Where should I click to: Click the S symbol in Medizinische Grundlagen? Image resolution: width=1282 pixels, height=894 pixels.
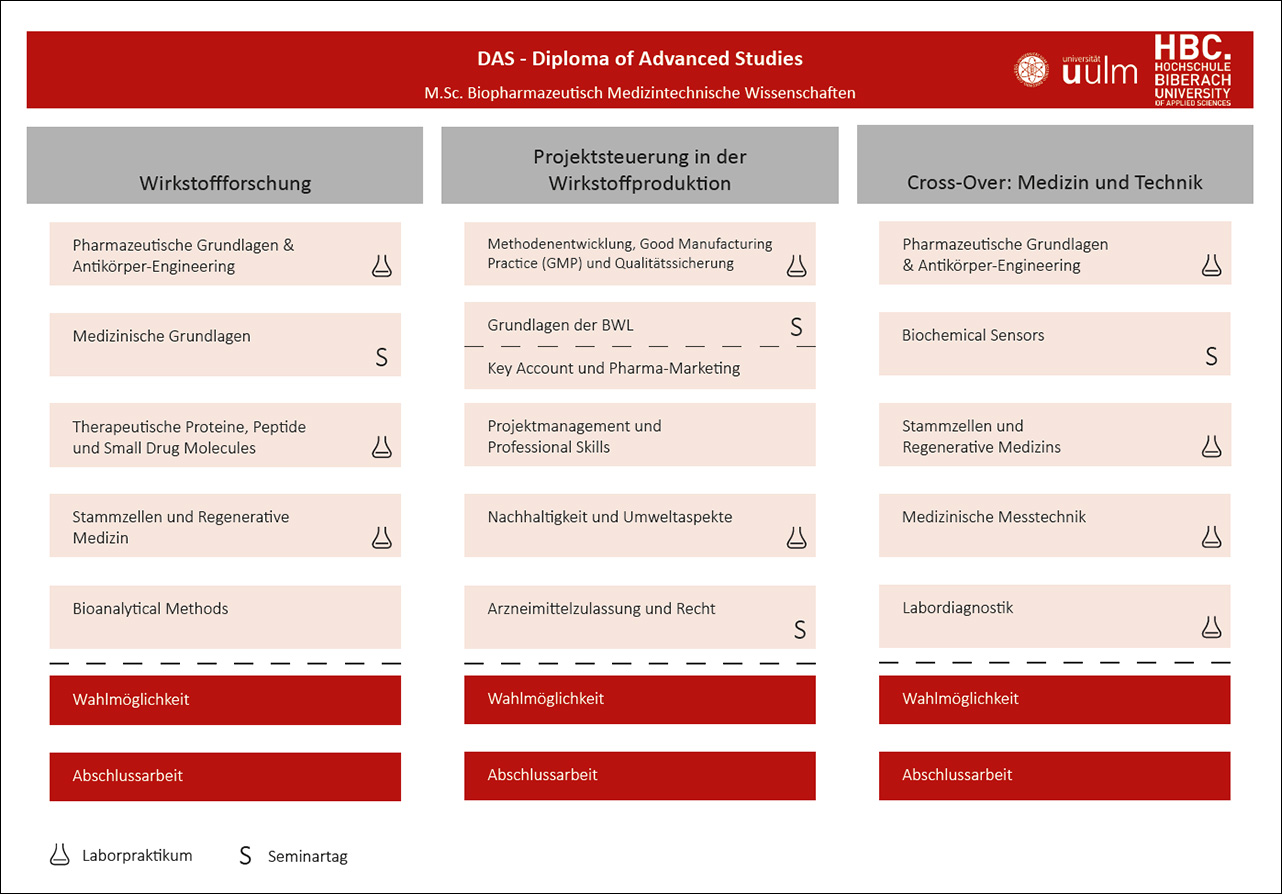pos(381,357)
